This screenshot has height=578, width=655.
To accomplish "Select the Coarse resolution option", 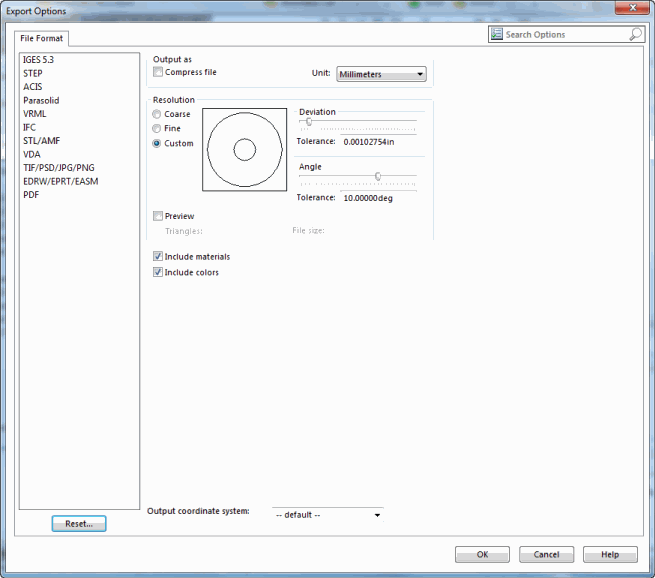I will click(x=157, y=114).
